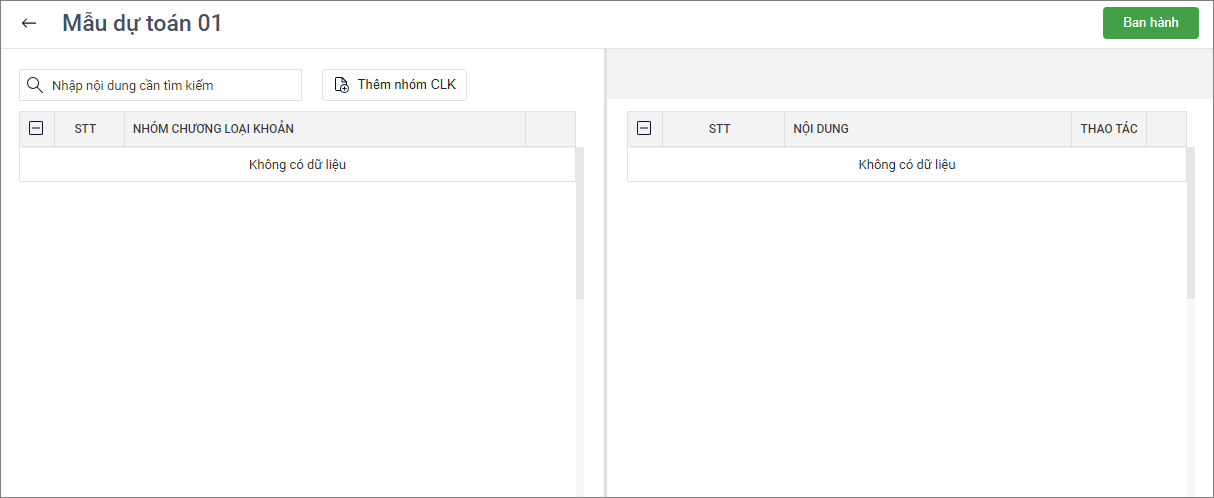Click the 'Mẫu dự toán 01' title

click(x=142, y=23)
